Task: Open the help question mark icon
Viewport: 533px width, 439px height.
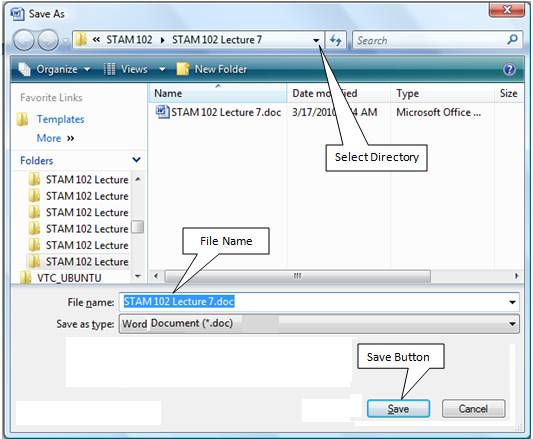Action: point(509,69)
